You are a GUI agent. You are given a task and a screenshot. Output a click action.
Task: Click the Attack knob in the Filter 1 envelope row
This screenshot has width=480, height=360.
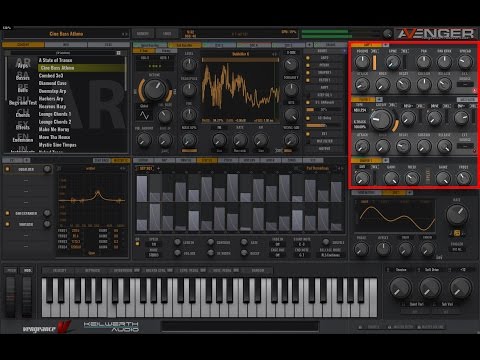pyautogui.click(x=362, y=146)
